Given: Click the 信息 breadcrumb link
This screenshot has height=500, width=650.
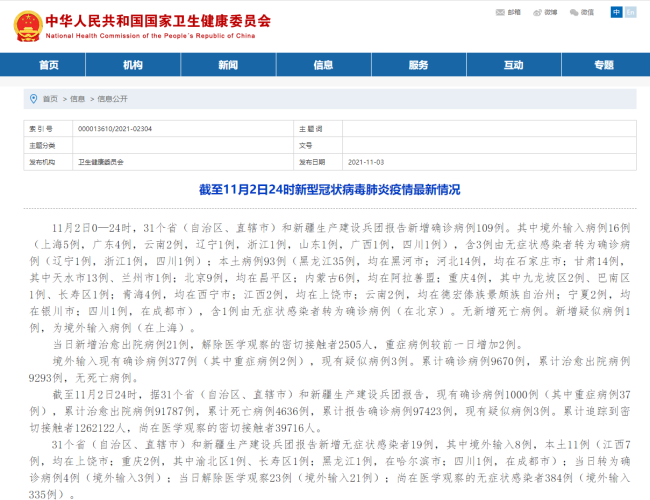Looking at the screenshot, I should (78, 99).
